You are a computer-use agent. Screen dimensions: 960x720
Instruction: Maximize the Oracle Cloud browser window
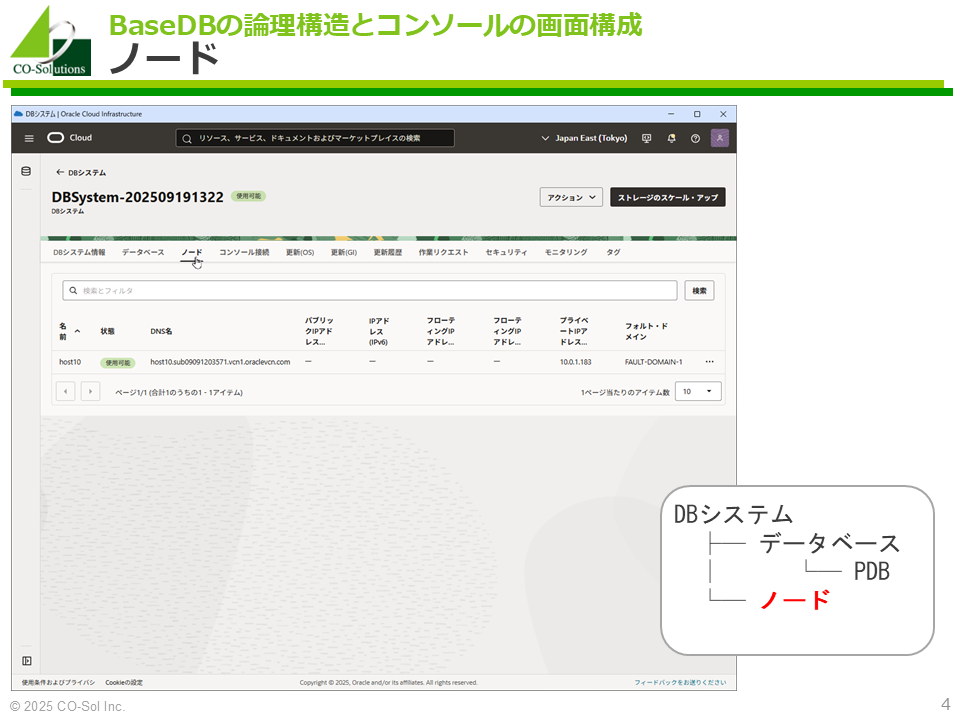697,114
